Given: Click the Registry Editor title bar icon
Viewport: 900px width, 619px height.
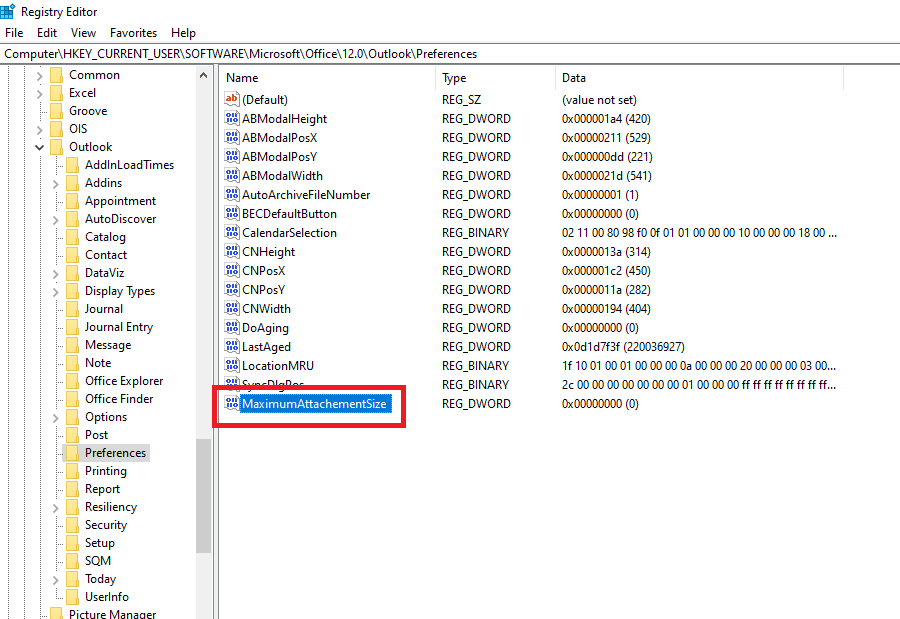Looking at the screenshot, I should click(x=9, y=11).
